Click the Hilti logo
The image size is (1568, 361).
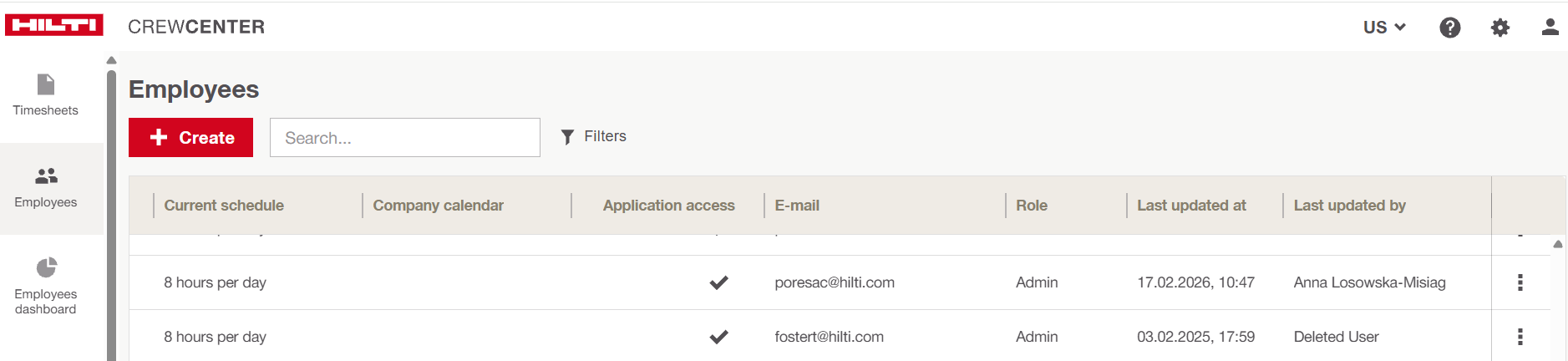pos(54,25)
